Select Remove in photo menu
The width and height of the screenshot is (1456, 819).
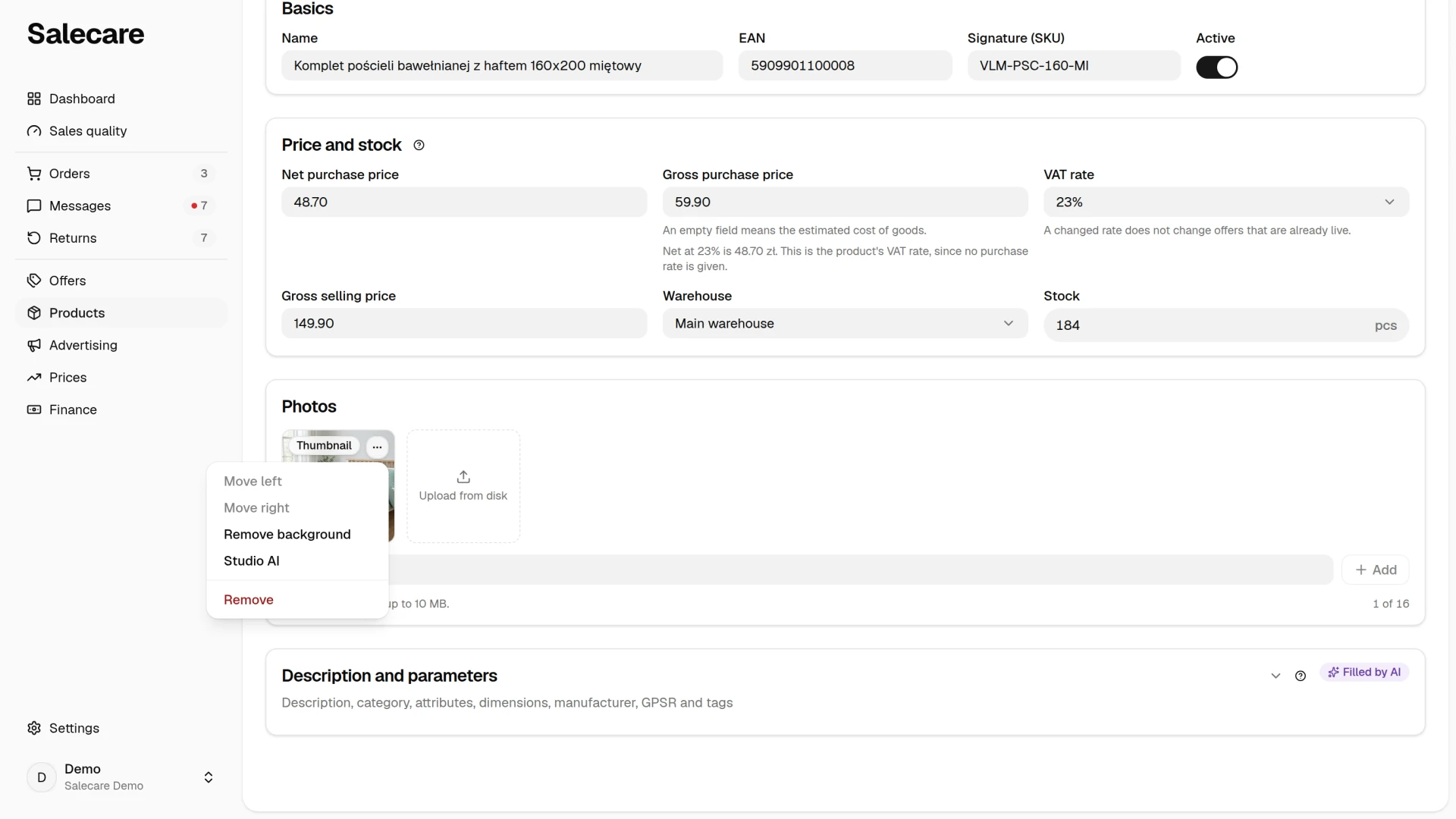[x=249, y=600]
